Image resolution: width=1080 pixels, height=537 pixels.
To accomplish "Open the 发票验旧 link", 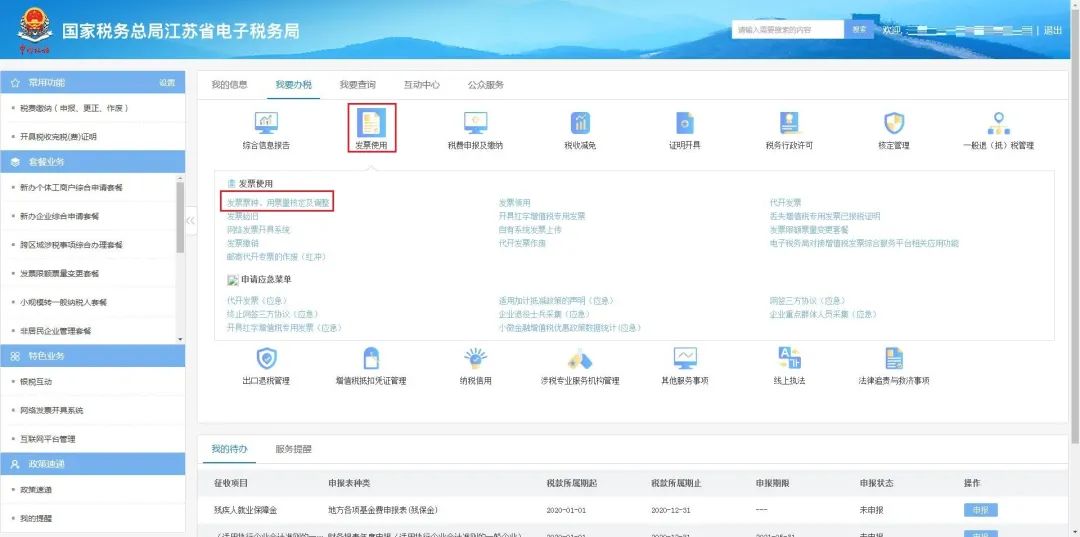I will point(243,216).
